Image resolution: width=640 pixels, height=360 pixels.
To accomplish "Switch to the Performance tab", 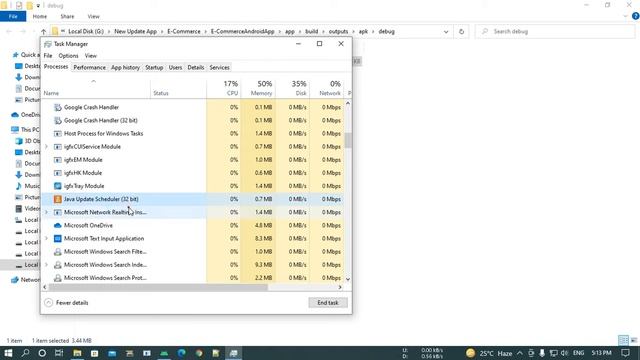I will pyautogui.click(x=89, y=67).
